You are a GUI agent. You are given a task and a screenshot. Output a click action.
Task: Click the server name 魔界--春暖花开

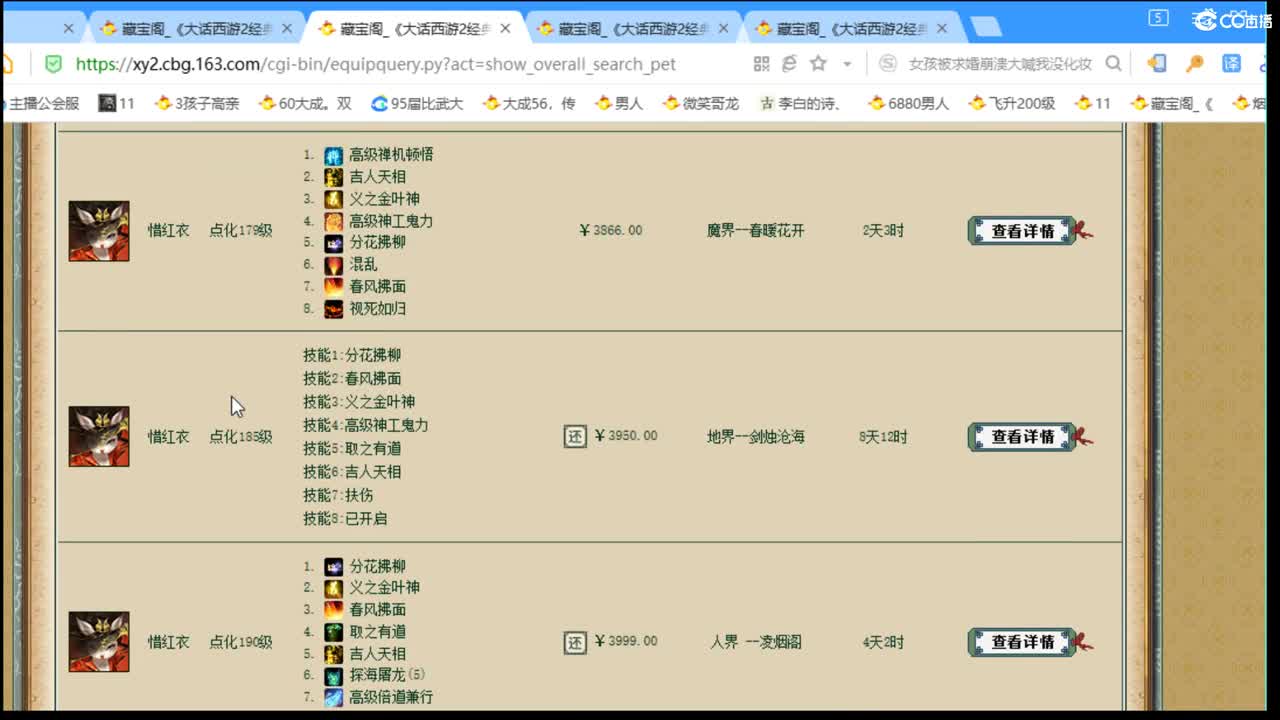tap(756, 231)
